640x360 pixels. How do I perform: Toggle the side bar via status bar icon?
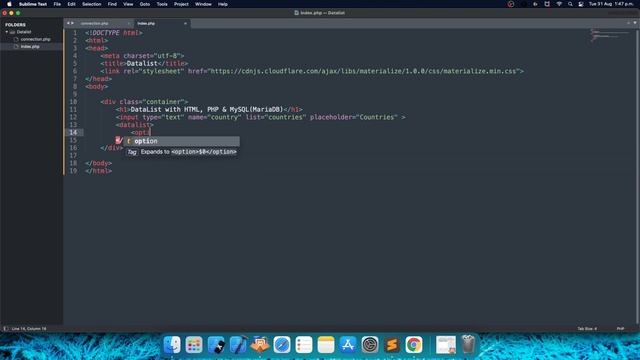click(5, 329)
